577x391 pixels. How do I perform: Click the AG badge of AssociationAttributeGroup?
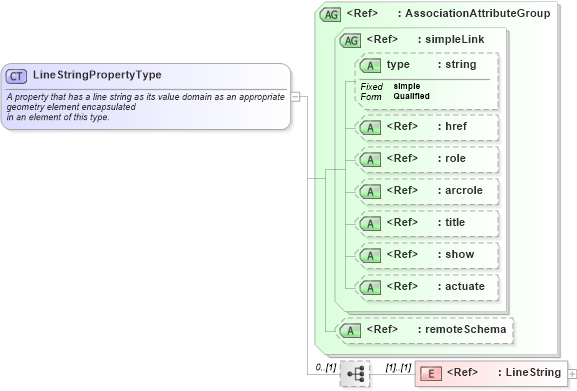tap(330, 15)
